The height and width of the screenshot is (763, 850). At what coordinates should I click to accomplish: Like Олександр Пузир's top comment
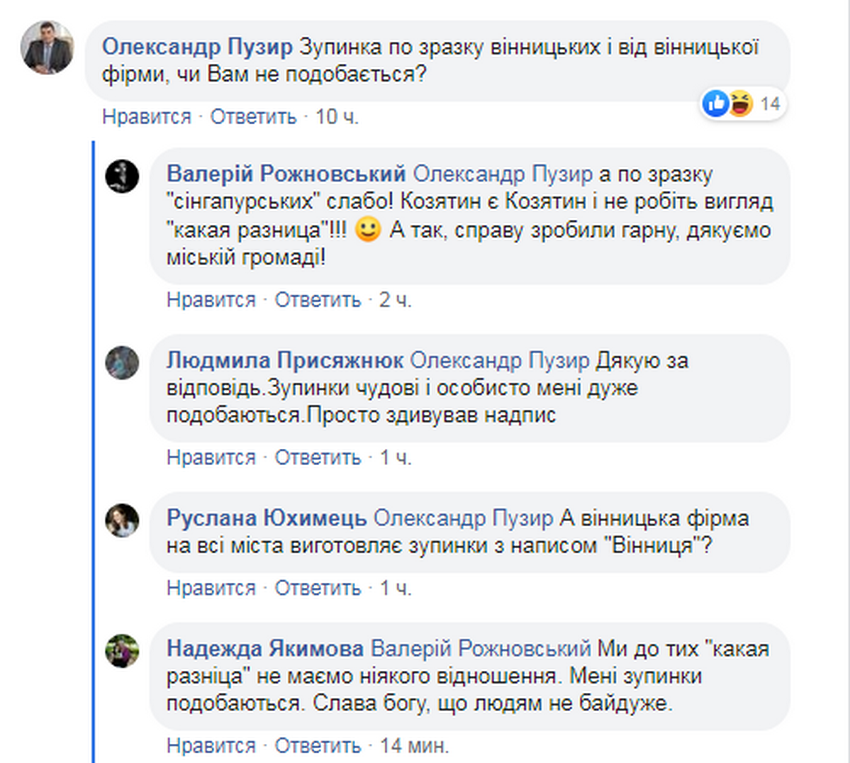[146, 117]
